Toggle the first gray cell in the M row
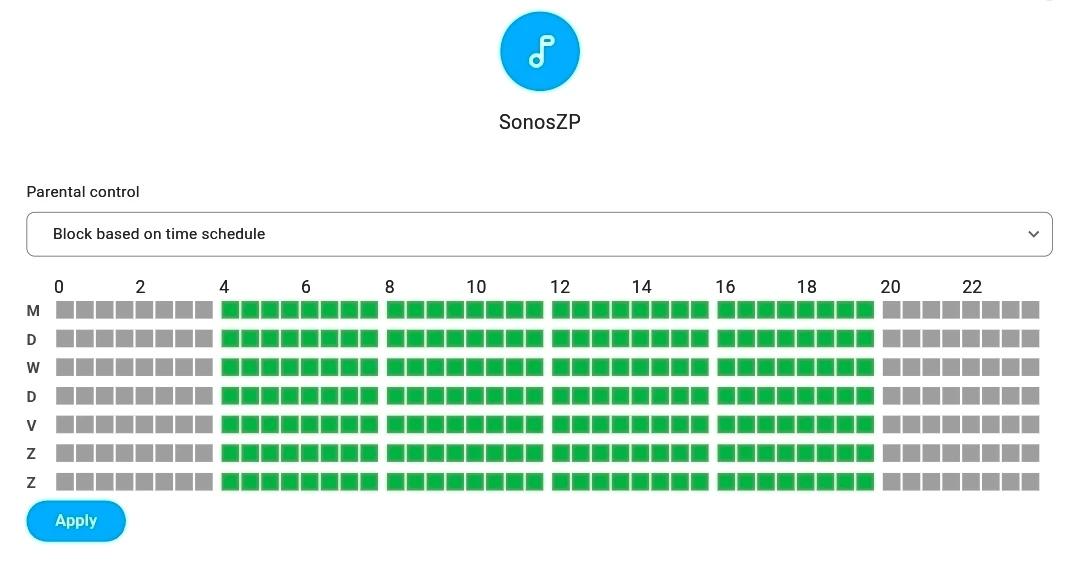Screen dimensions: 1080x573 [64, 310]
